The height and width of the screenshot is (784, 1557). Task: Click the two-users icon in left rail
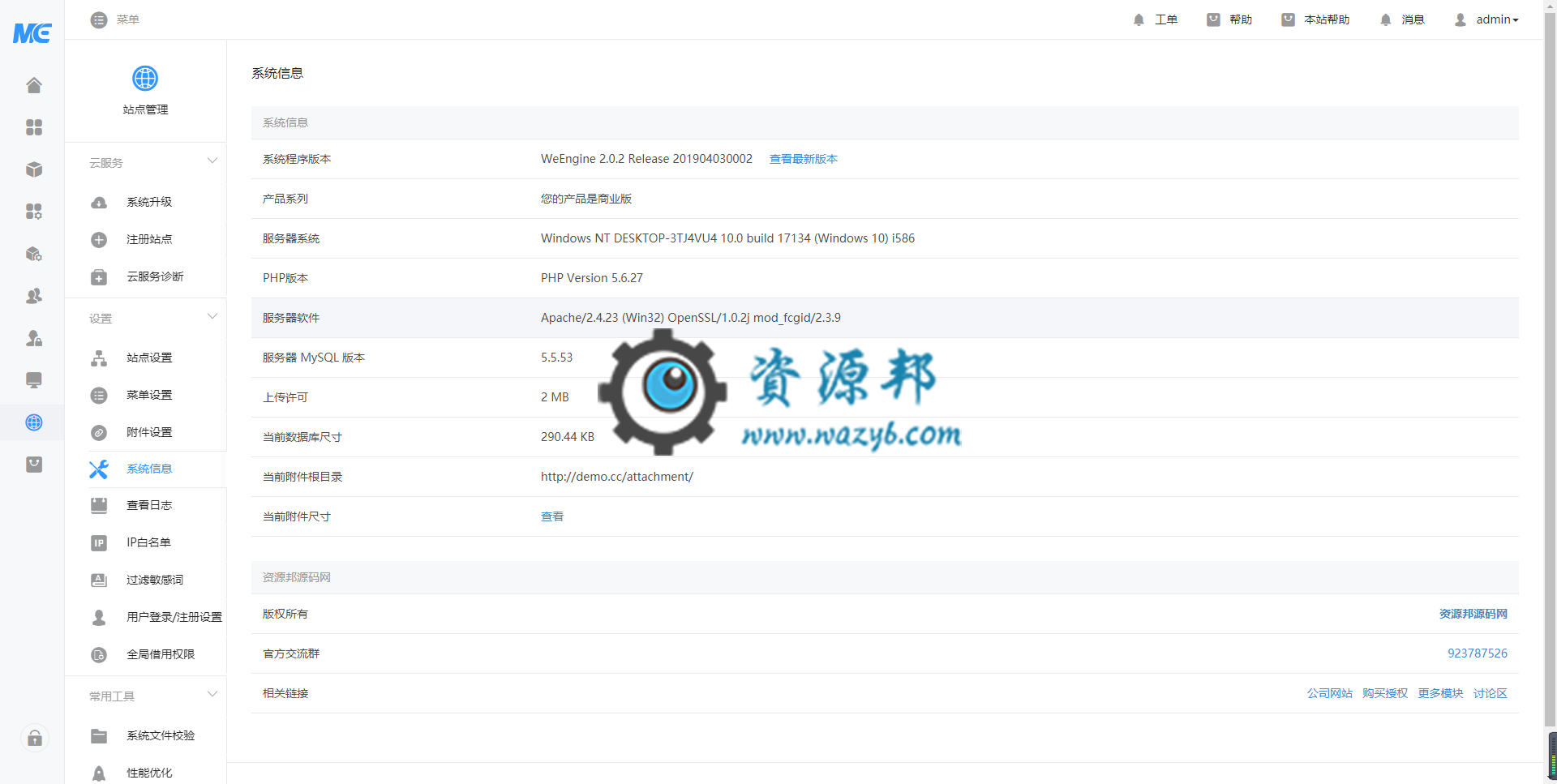(34, 296)
